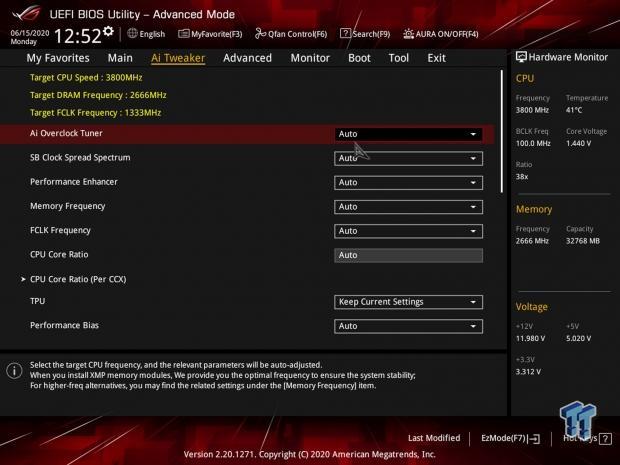Open MyFavorite(F3) shortcut
The image size is (620, 465).
click(210, 34)
